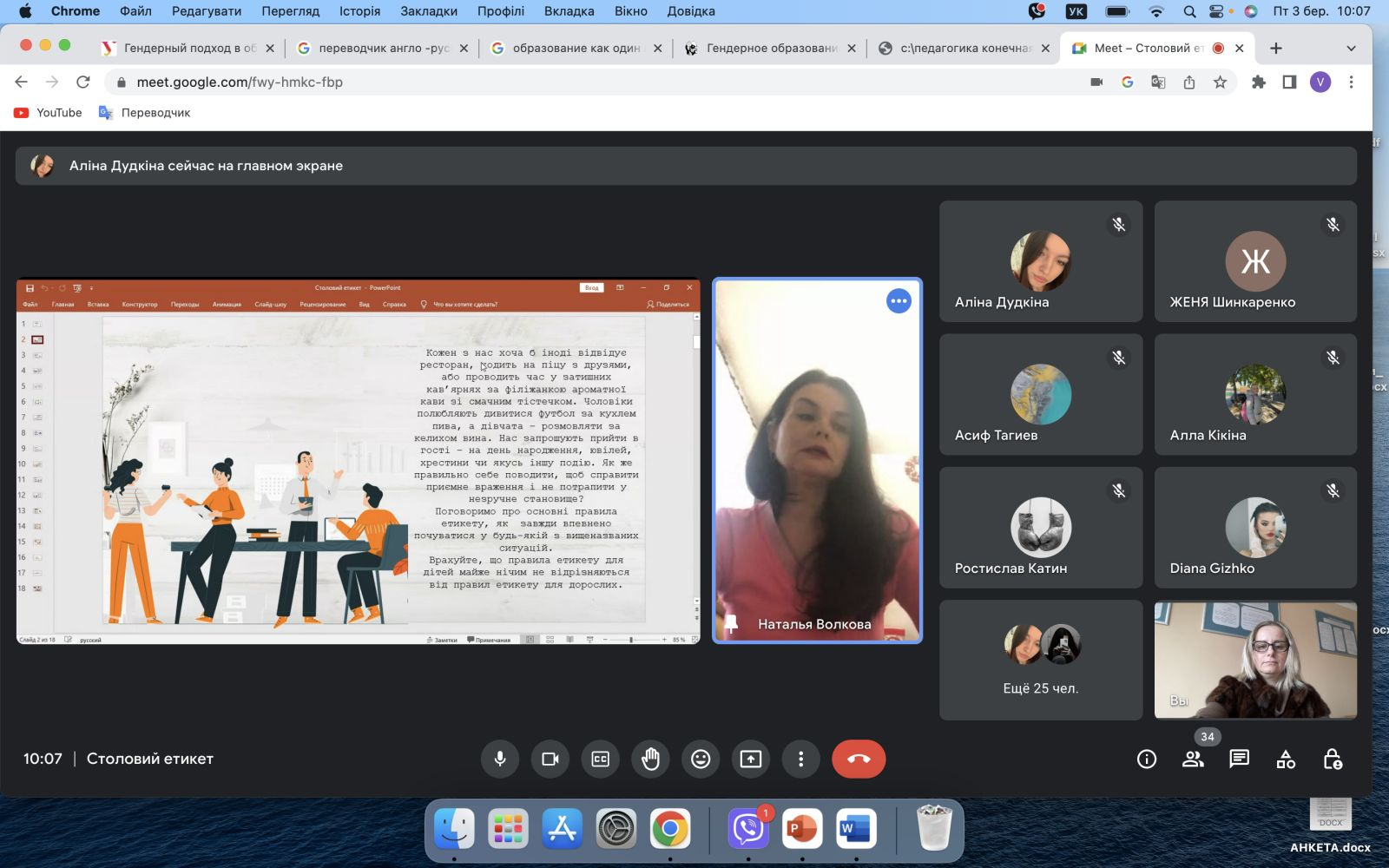Open App Store from the Dock
Screen dimensions: 1389x868
563,829
